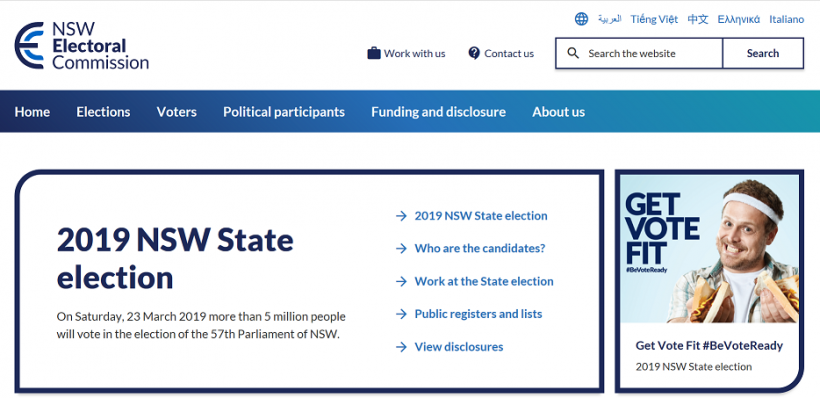Open Political participants navigation item
This screenshot has width=820, height=398.
(x=284, y=112)
